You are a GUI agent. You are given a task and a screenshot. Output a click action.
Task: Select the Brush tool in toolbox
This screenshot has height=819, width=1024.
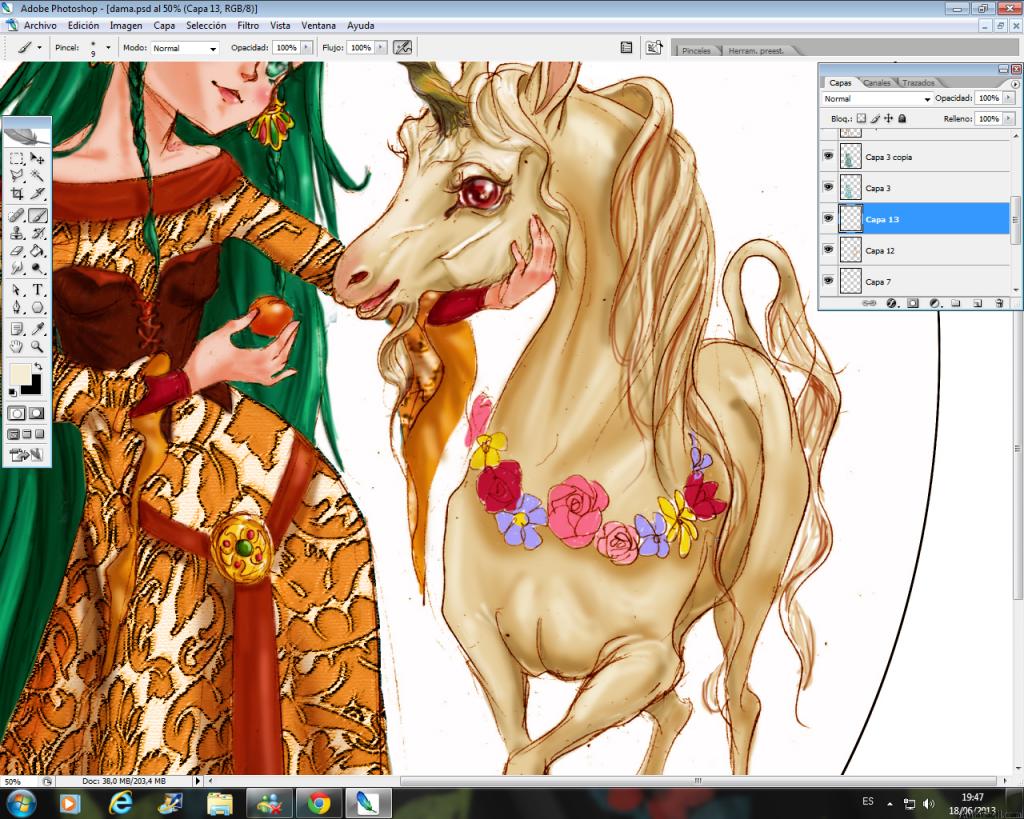pyautogui.click(x=37, y=216)
